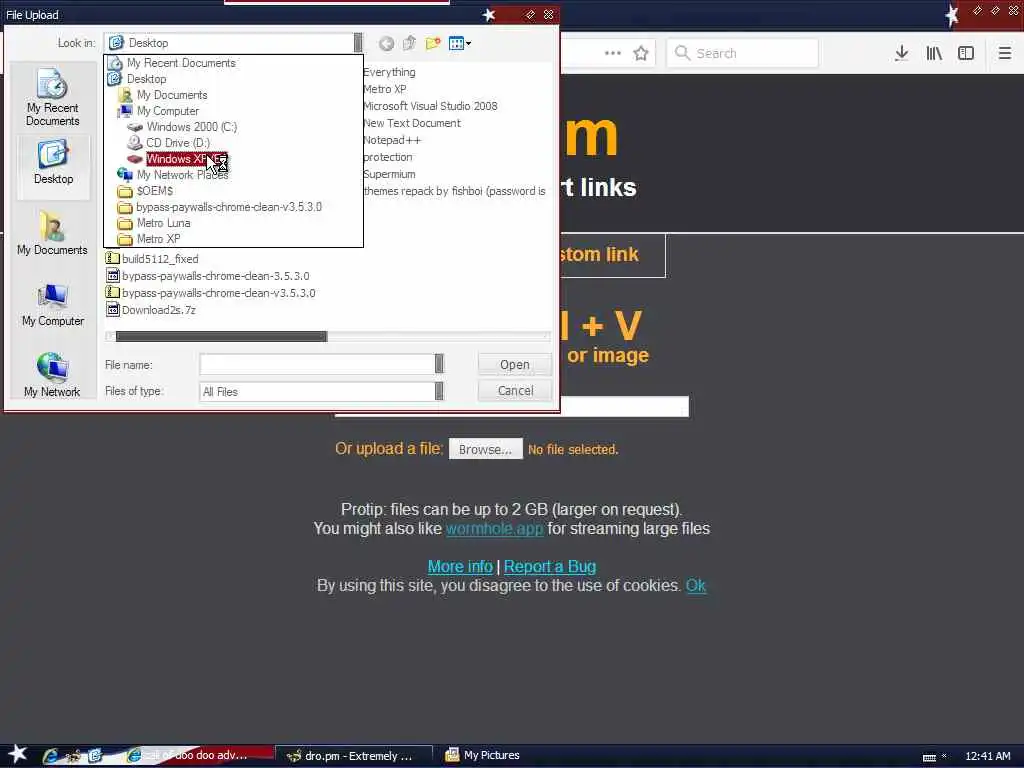
Task: Click Browse... button on web page
Action: click(485, 449)
